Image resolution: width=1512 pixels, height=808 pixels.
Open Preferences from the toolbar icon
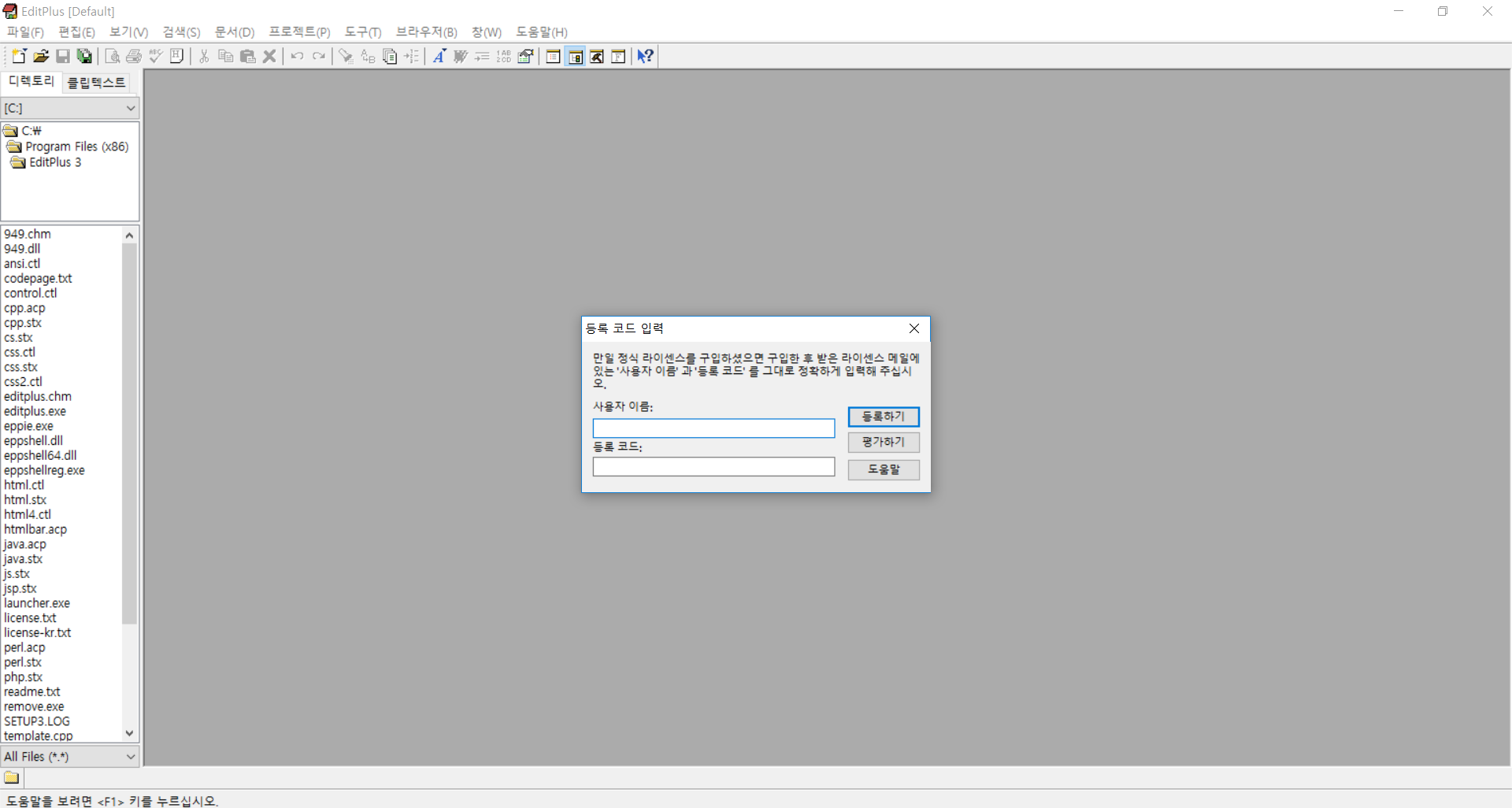point(525,56)
